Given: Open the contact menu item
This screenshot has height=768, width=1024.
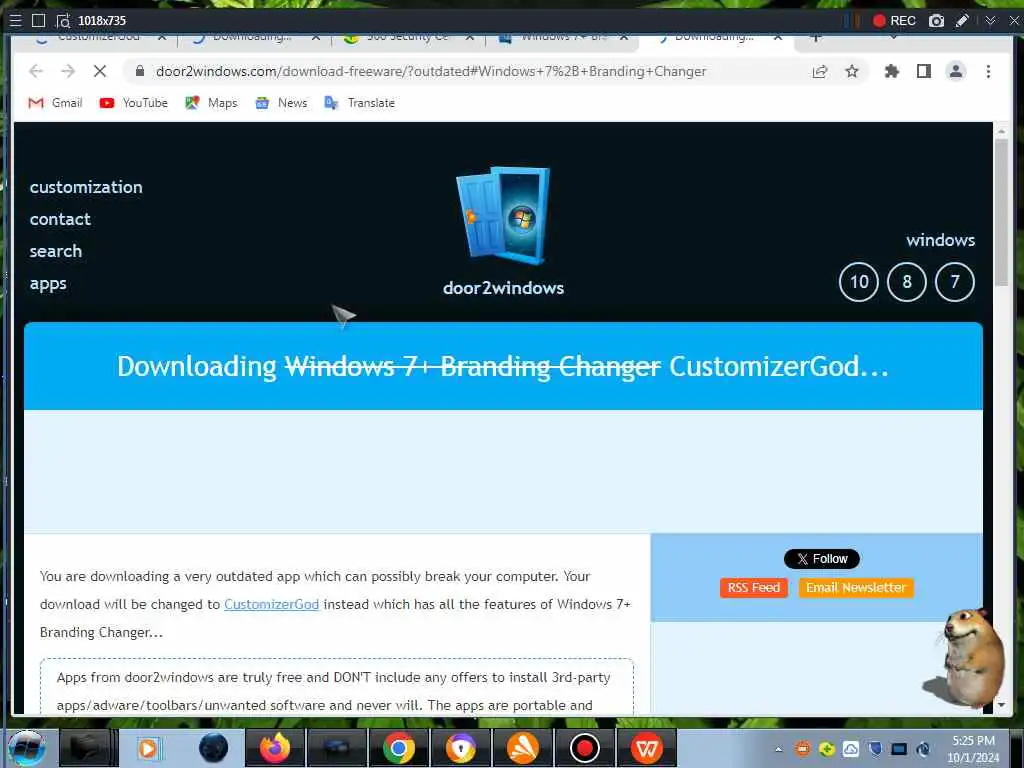Looking at the screenshot, I should coord(60,219).
